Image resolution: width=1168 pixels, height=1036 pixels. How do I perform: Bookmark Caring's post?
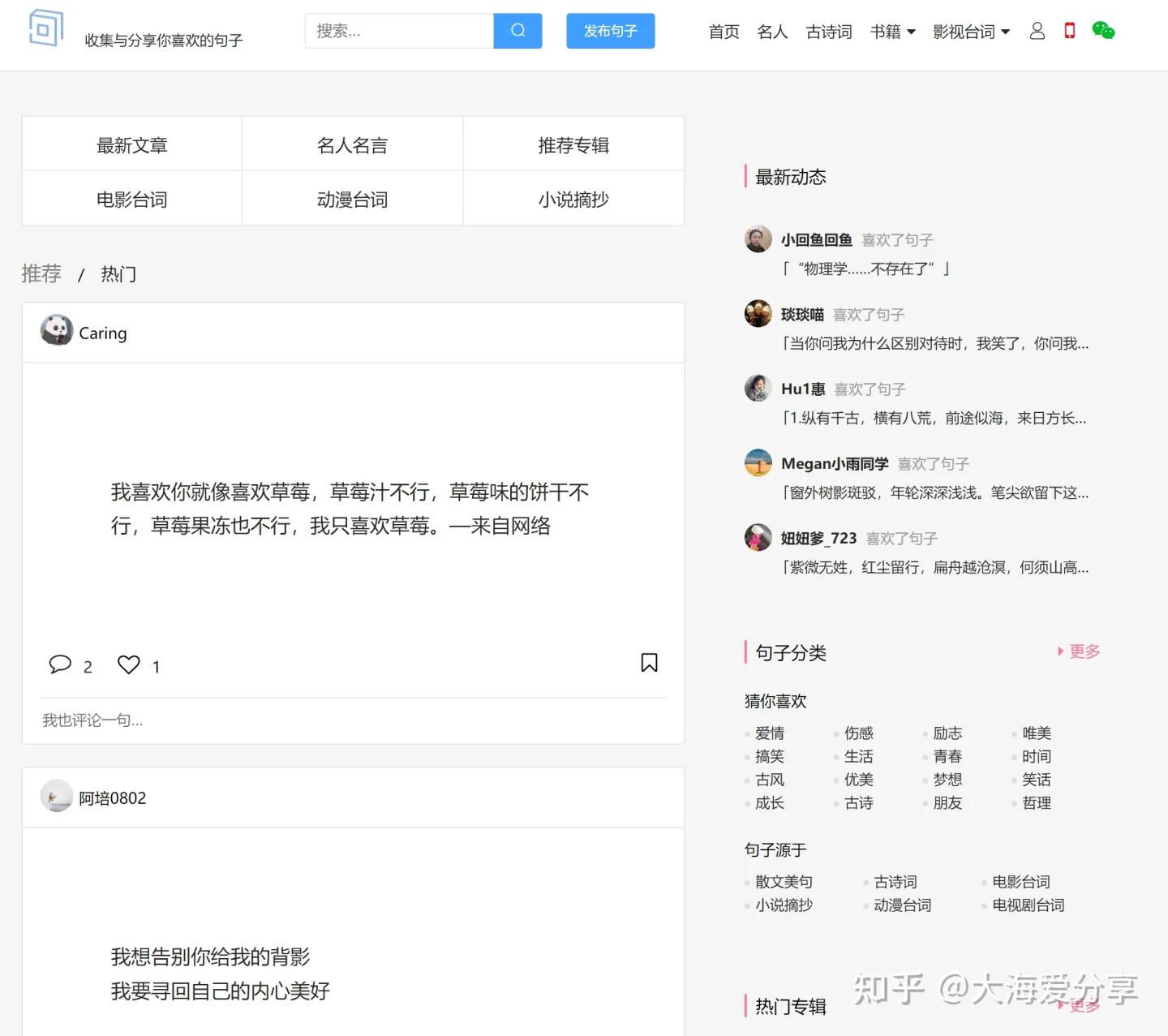click(x=648, y=663)
